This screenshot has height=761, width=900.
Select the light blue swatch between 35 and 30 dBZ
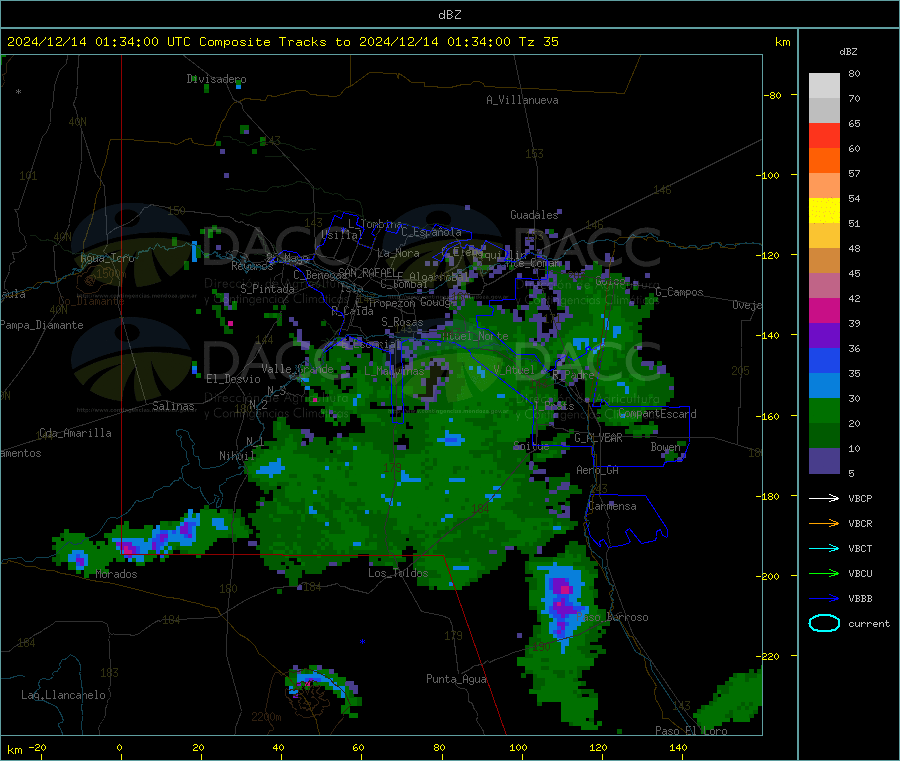point(824,386)
